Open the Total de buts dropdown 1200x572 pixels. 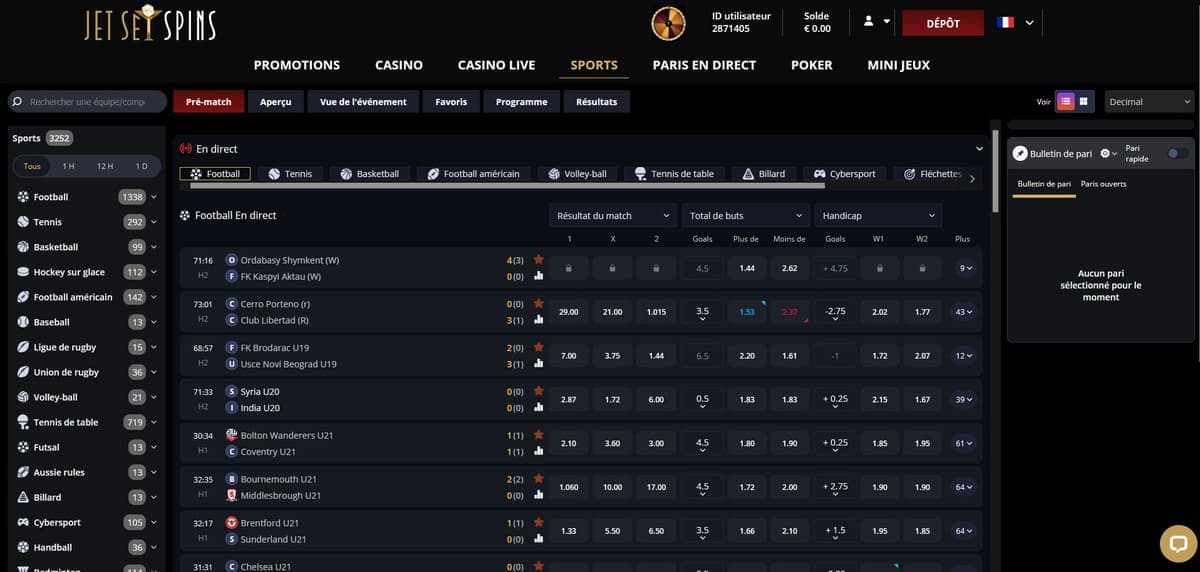(745, 215)
